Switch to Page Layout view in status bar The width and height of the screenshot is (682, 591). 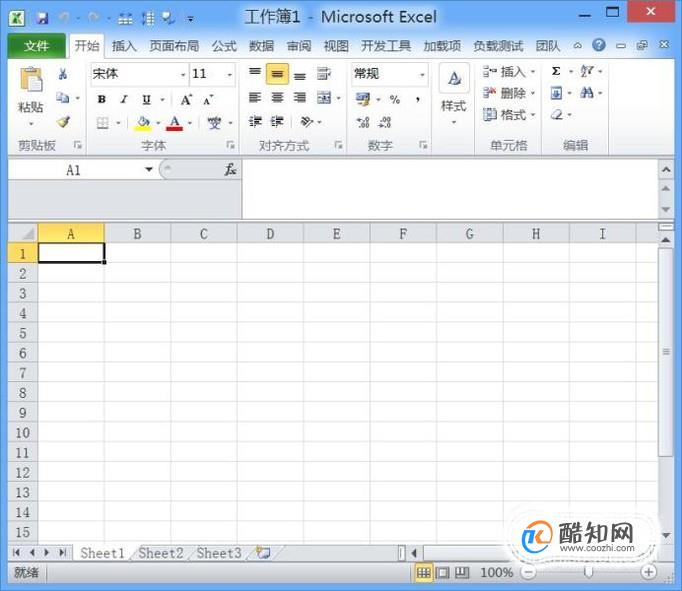pyautogui.click(x=442, y=573)
